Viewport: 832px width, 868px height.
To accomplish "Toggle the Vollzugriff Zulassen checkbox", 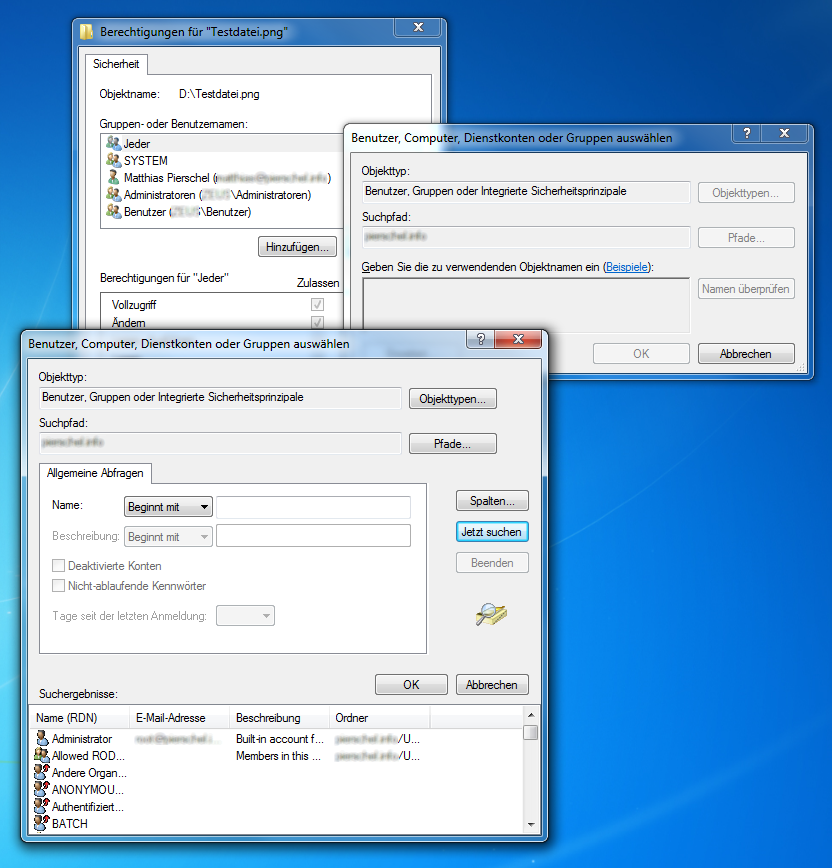I will coord(317,304).
